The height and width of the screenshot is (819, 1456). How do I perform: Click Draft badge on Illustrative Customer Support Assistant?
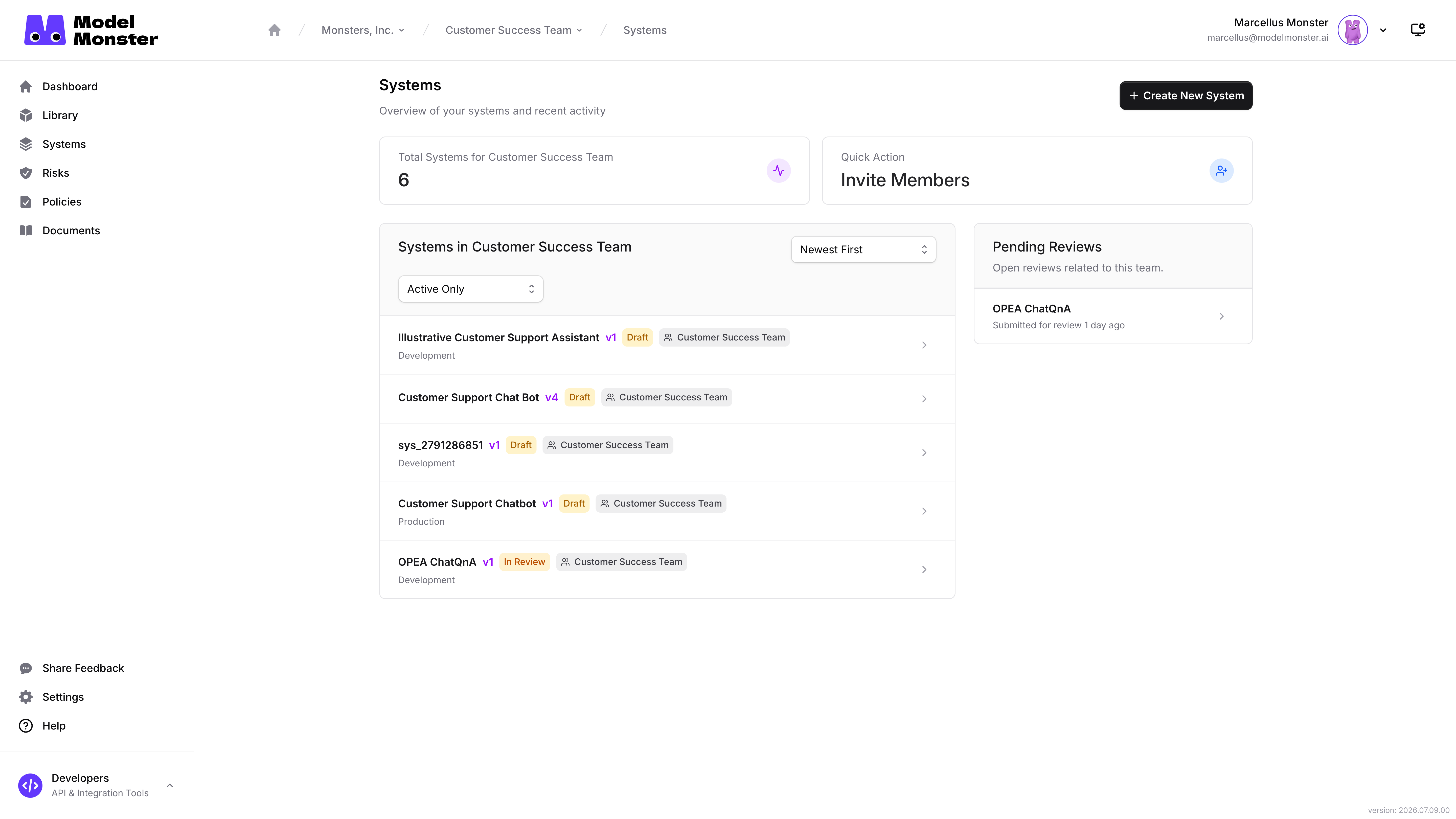pyautogui.click(x=637, y=337)
